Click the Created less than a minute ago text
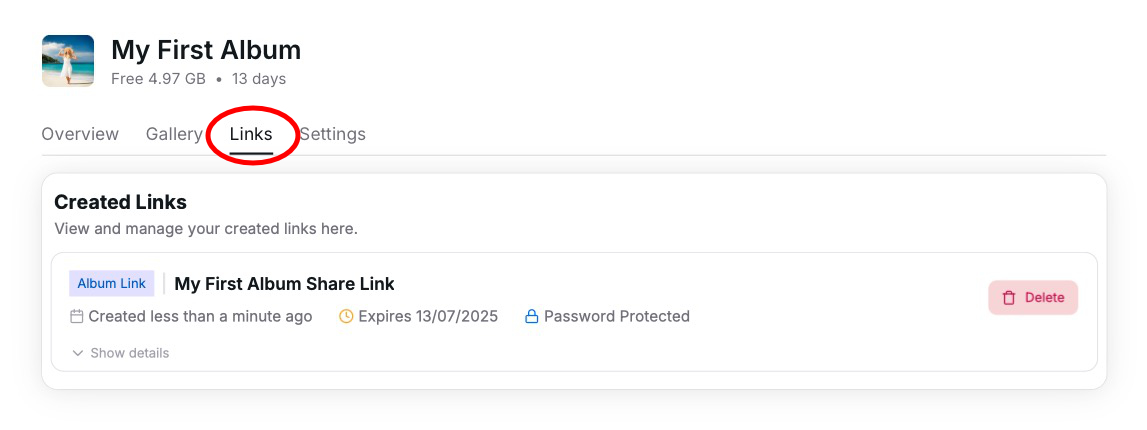The height and width of the screenshot is (430, 1147). pos(200,317)
